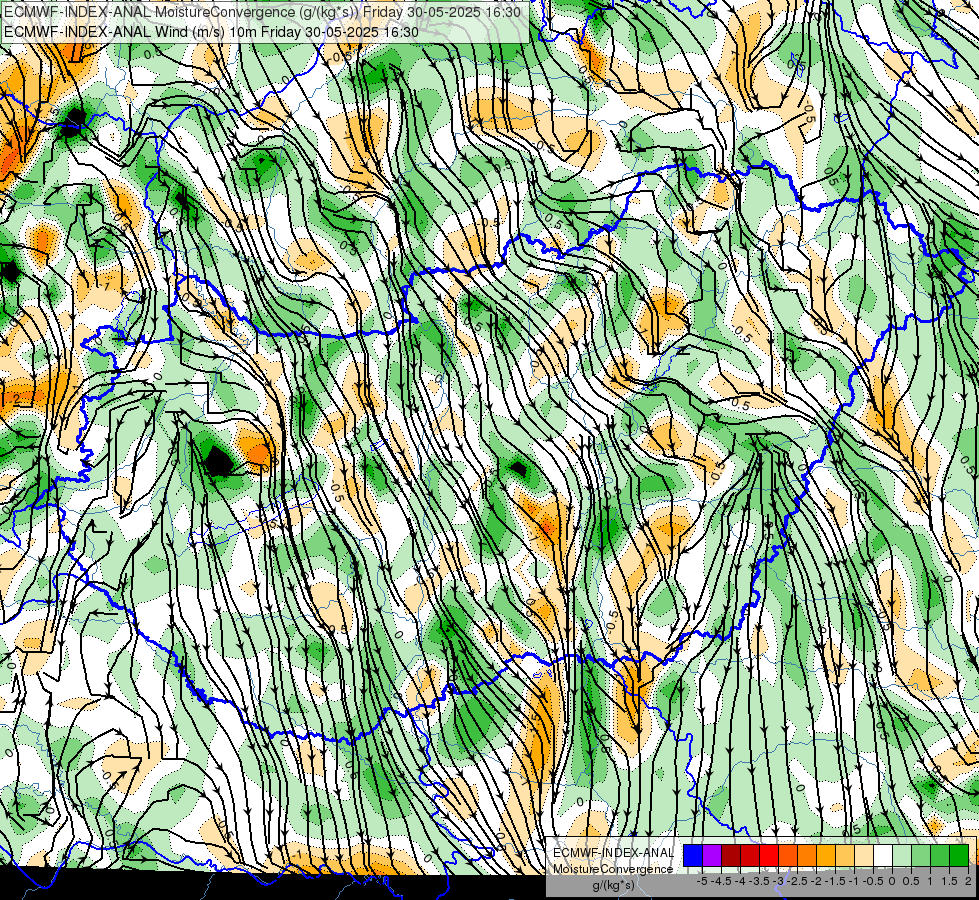Image resolution: width=979 pixels, height=900 pixels.
Task: Select the lightest green legend swatch
Action: [902, 855]
